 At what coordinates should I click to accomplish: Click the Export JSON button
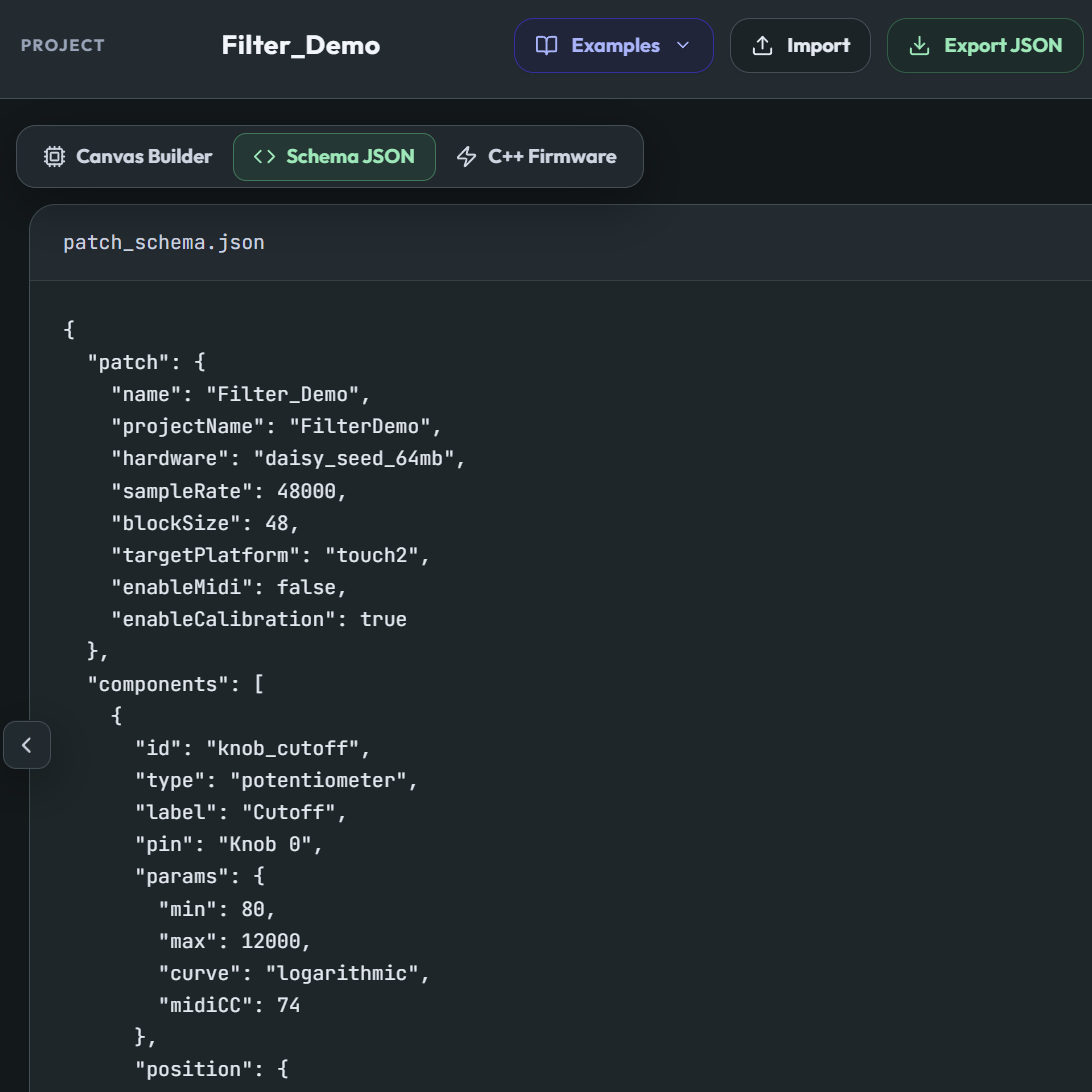point(985,45)
